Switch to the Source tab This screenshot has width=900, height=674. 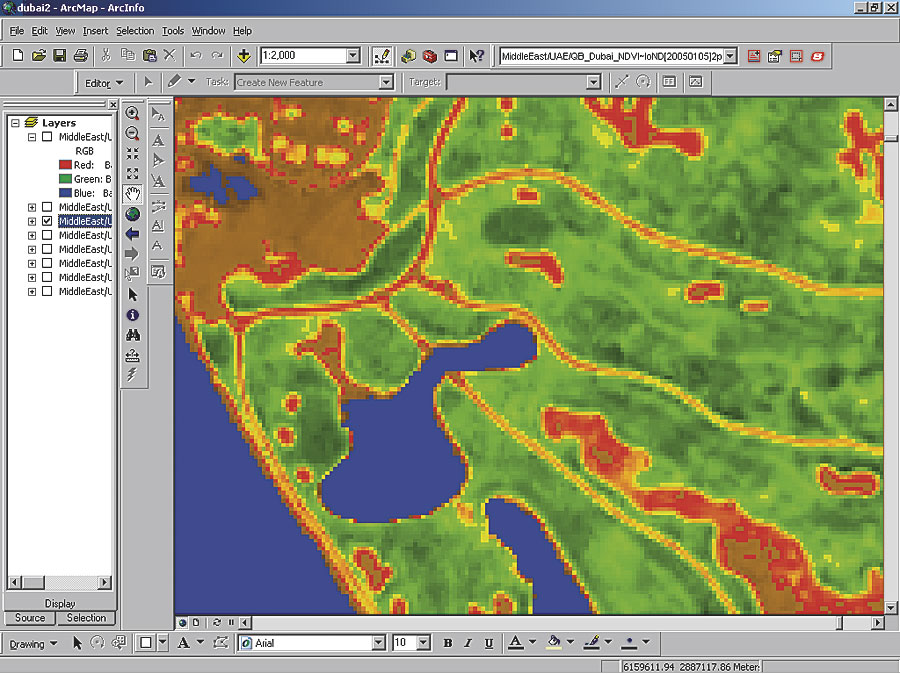[x=30, y=618]
